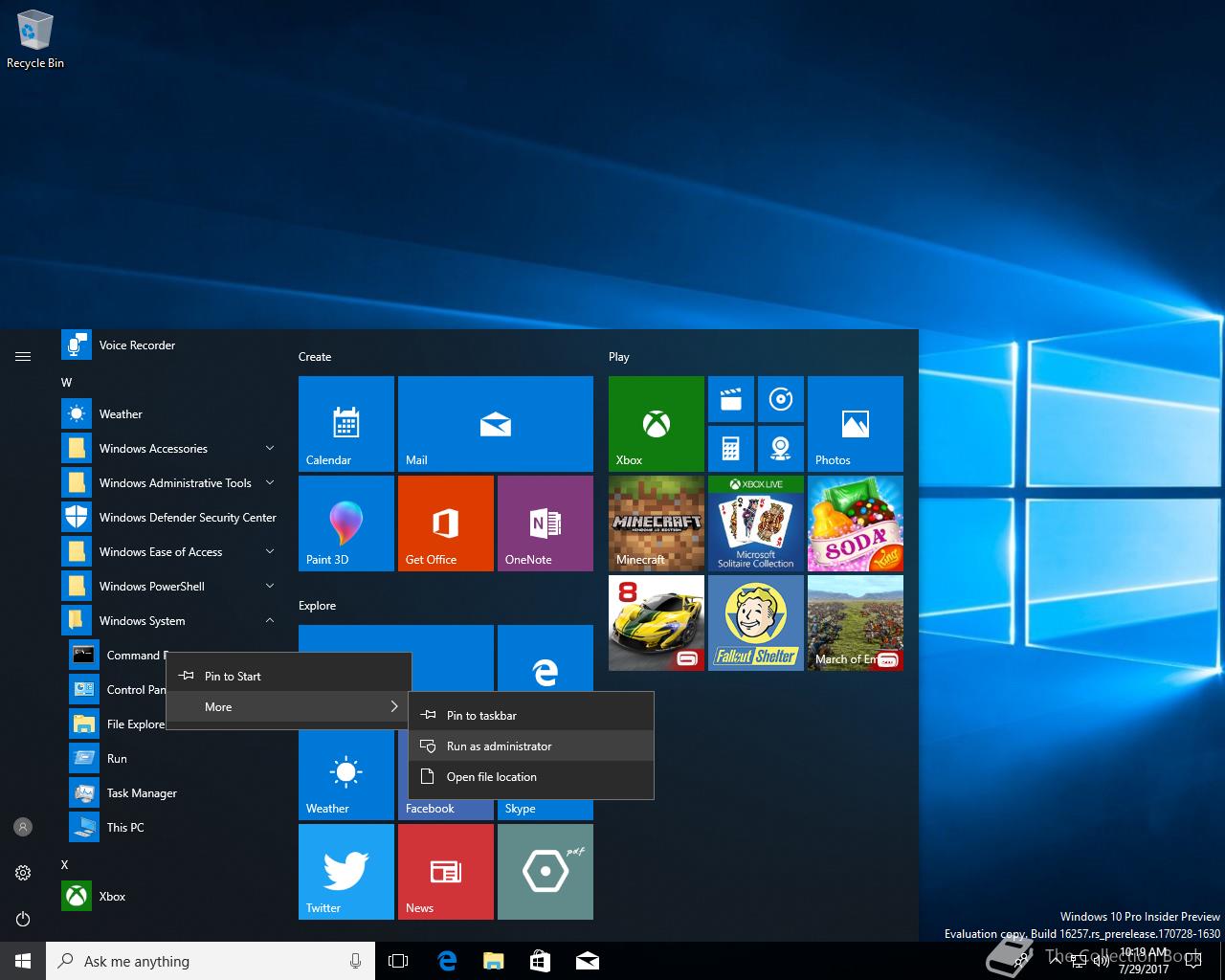This screenshot has width=1225, height=980.
Task: Select Pin to Start
Action: pyautogui.click(x=289, y=676)
